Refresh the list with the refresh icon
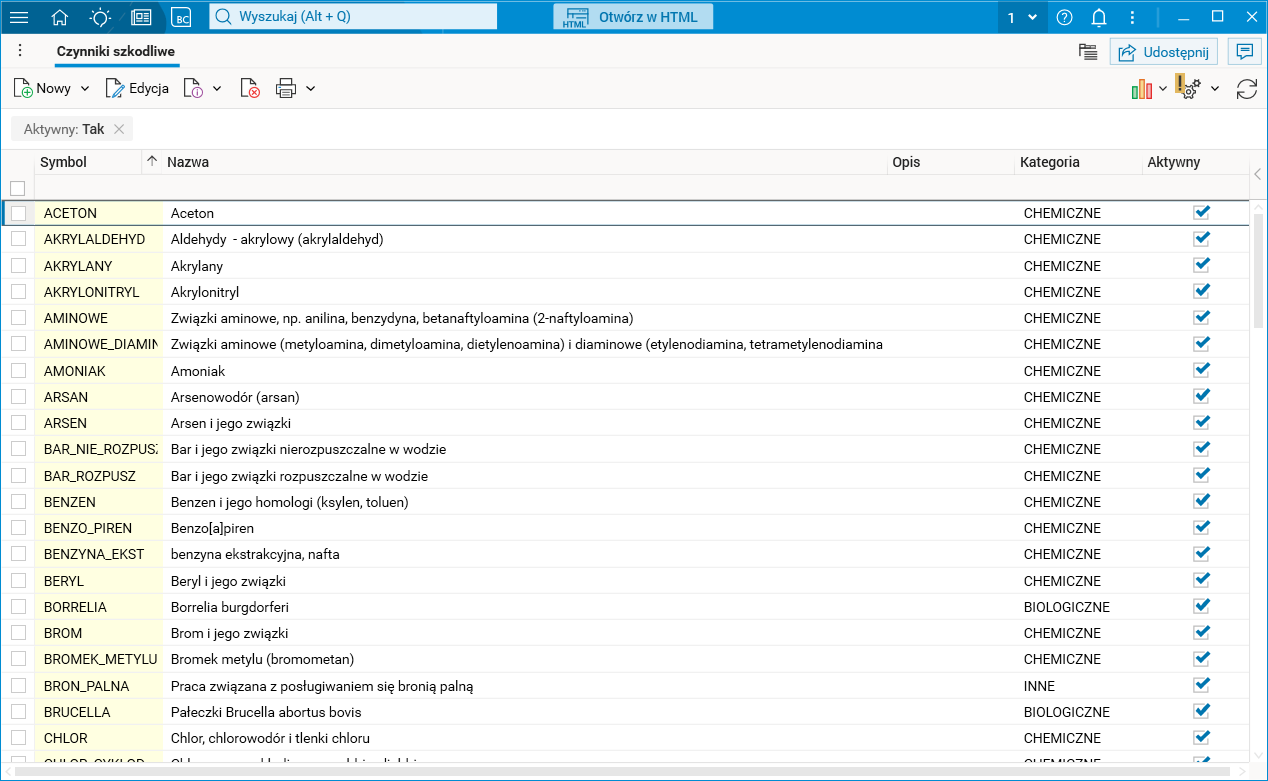This screenshot has height=781, width=1268. (1246, 88)
